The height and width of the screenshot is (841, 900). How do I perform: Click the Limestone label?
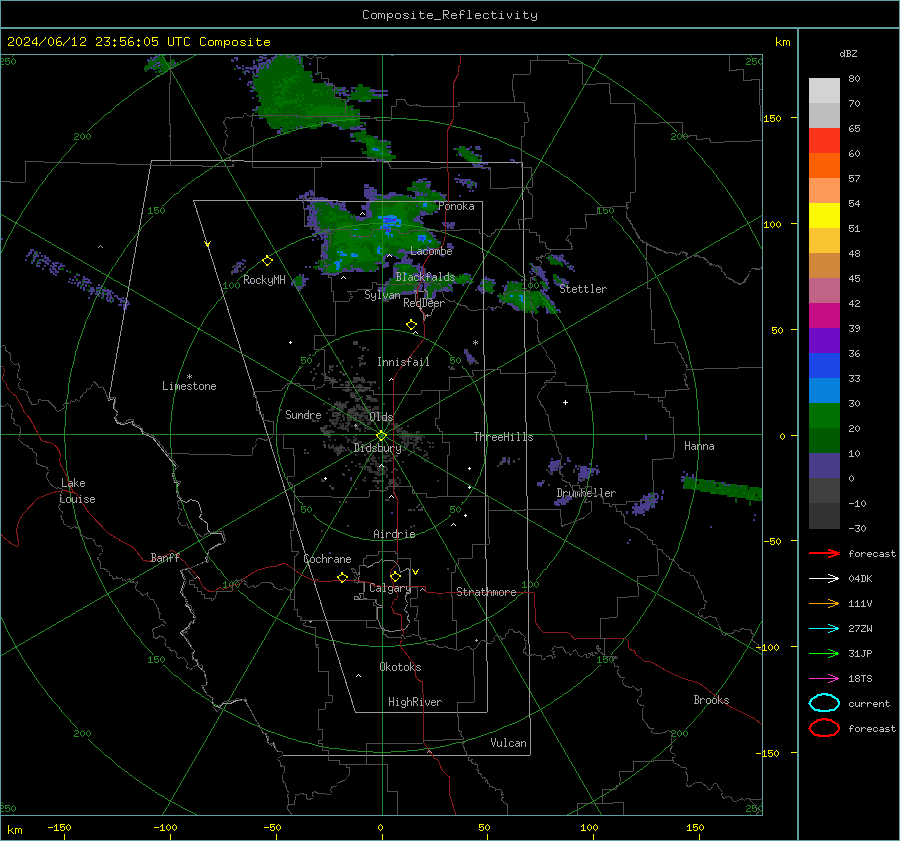(x=189, y=386)
